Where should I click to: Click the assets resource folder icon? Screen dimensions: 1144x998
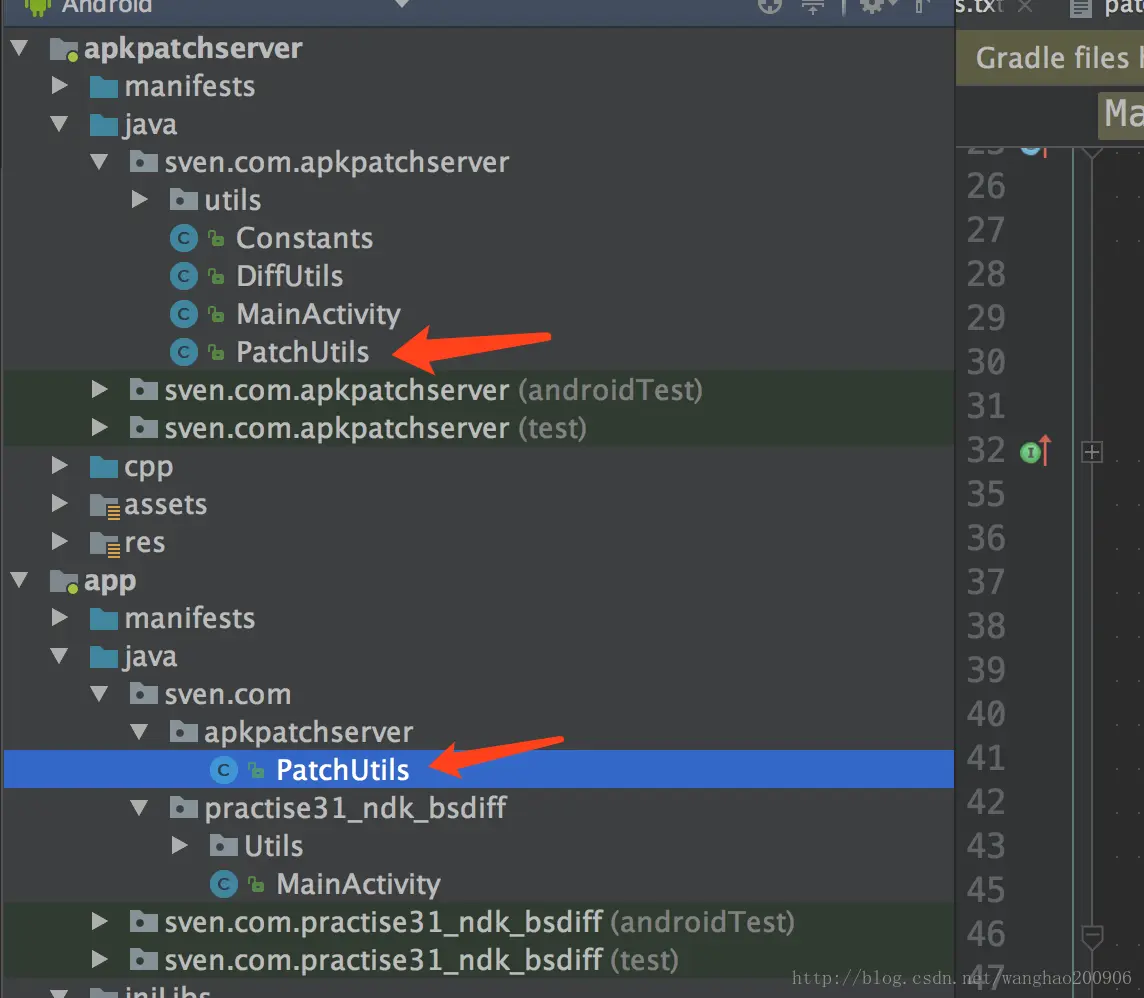[x=104, y=506]
